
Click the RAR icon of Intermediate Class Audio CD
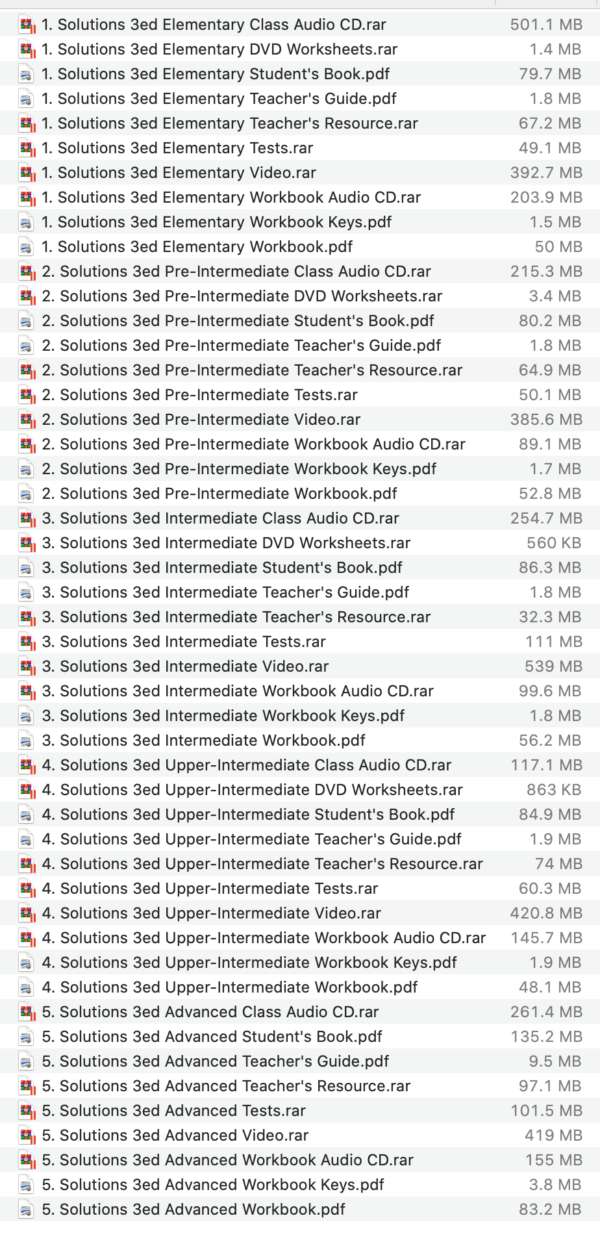(26, 518)
